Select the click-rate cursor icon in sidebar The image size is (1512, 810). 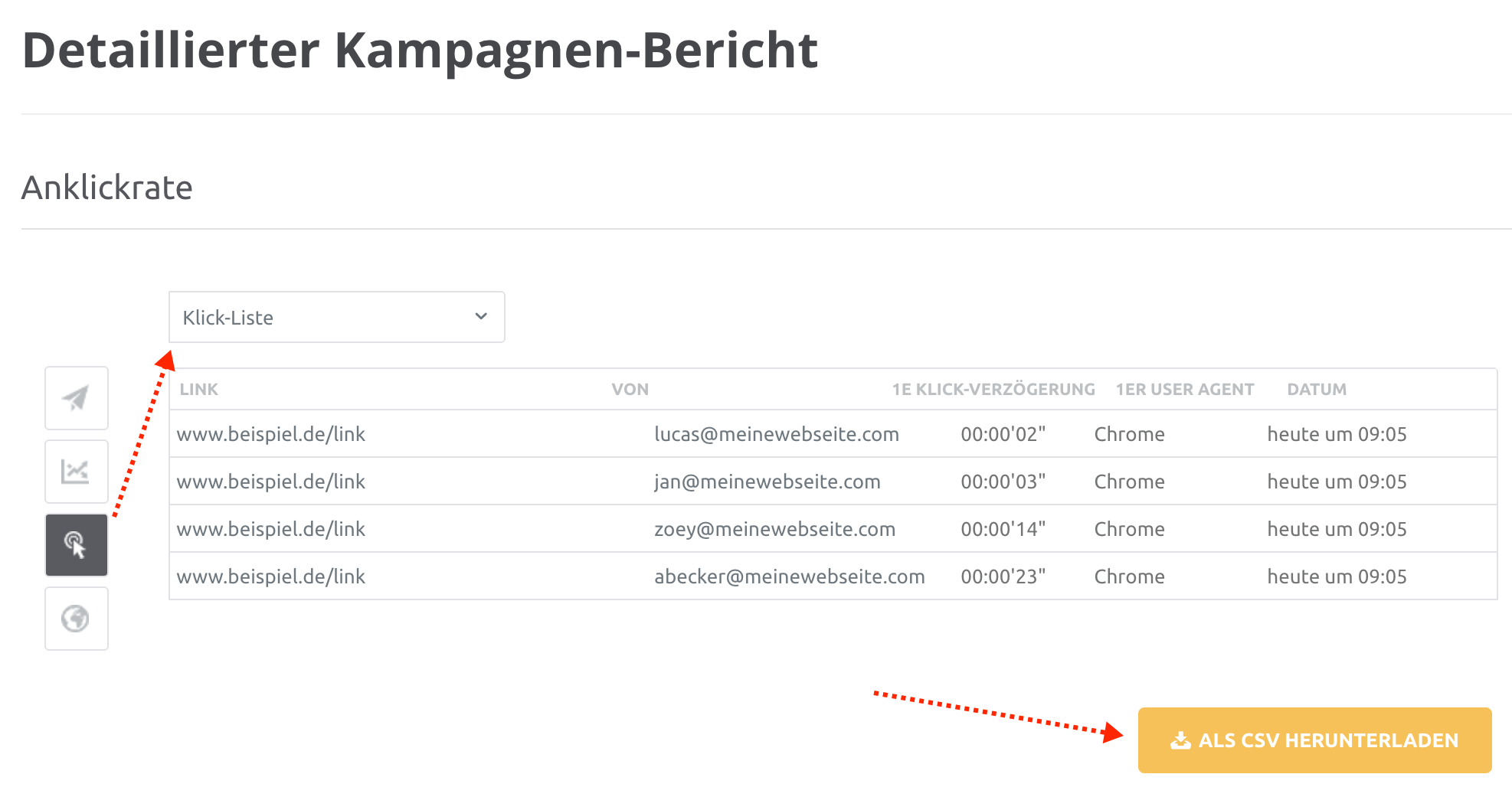(77, 545)
